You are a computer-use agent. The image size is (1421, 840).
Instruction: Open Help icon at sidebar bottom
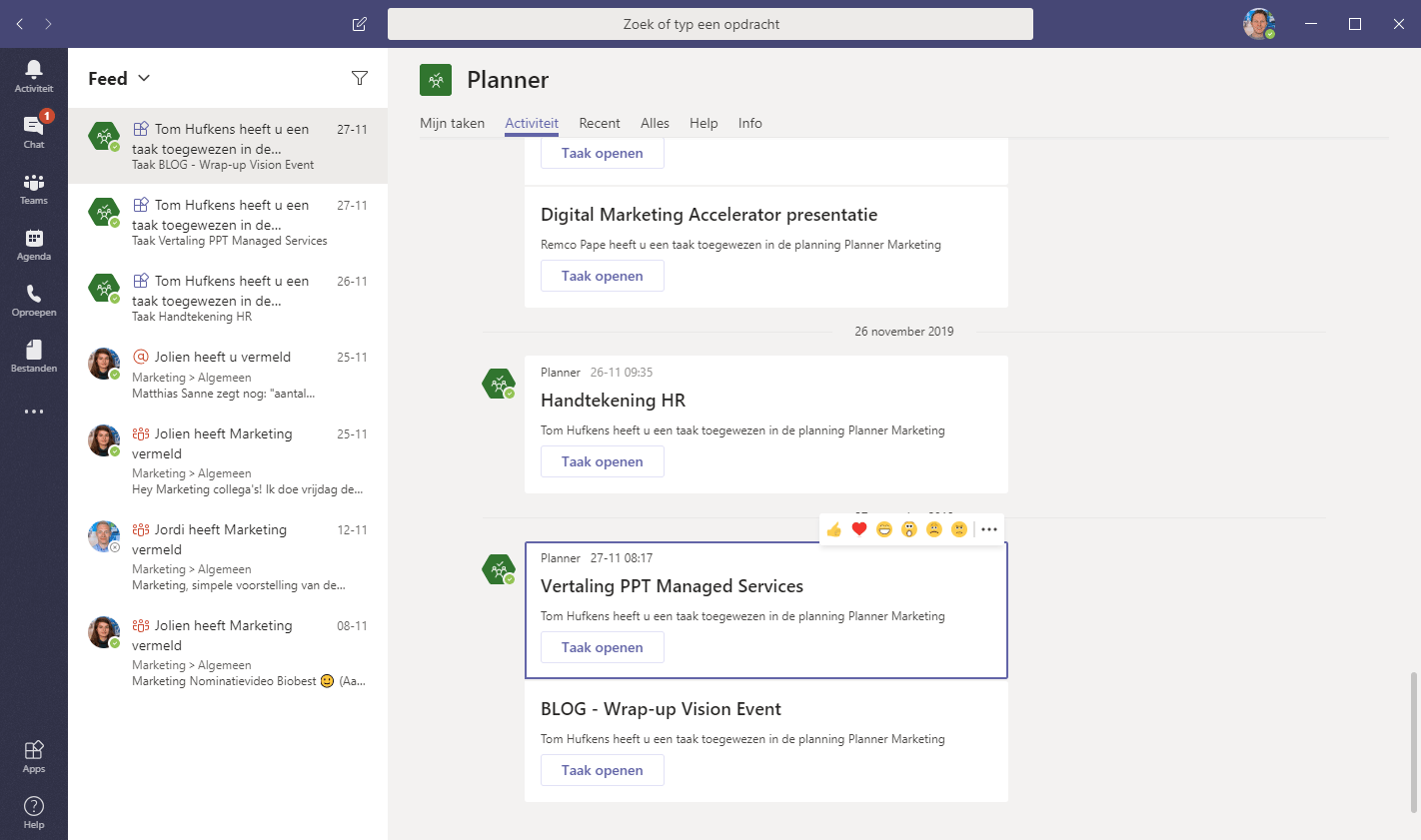pyautogui.click(x=34, y=812)
